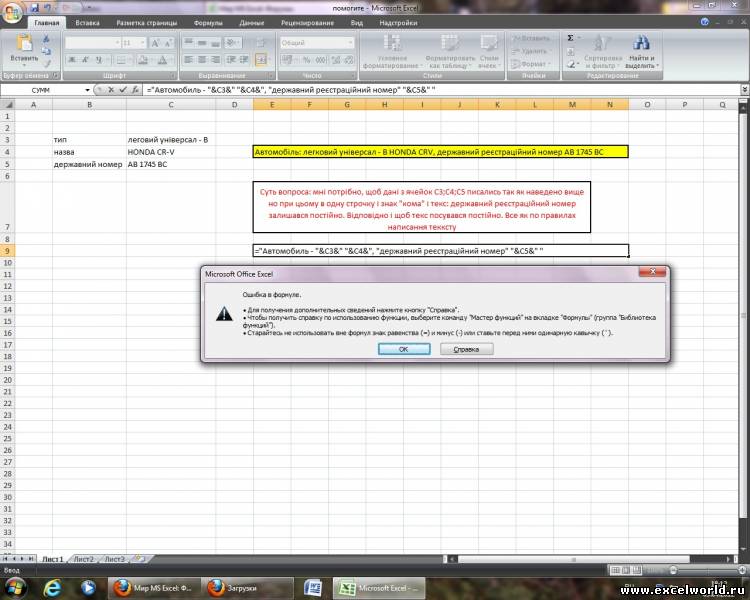Viewport: 750px width, 600px height.
Task: Open Сортировка и фильтр menu
Action: [601, 52]
